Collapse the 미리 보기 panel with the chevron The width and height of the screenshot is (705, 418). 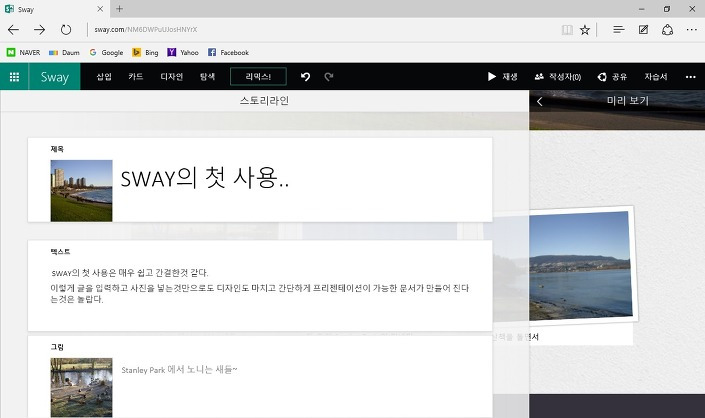click(540, 102)
